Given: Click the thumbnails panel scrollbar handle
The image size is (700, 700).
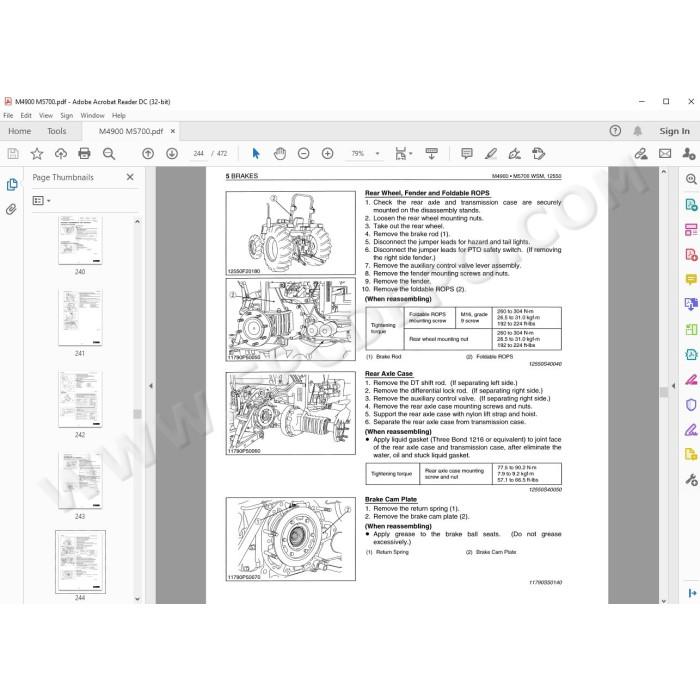Looking at the screenshot, I should (138, 414).
